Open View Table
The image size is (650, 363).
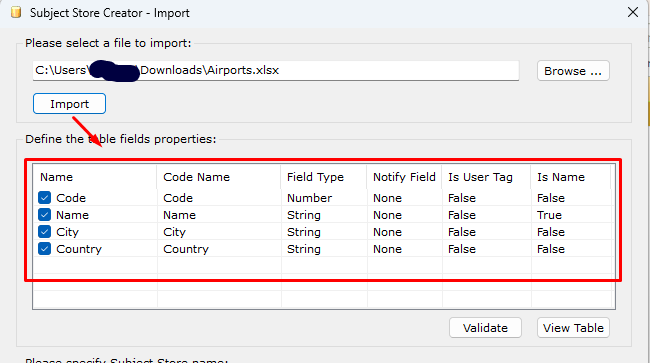(x=573, y=328)
